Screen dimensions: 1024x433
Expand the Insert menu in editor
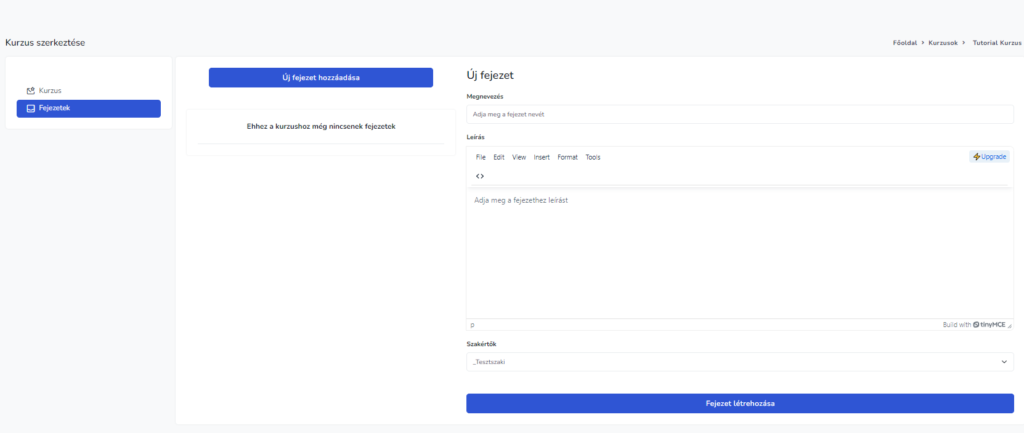tap(542, 157)
